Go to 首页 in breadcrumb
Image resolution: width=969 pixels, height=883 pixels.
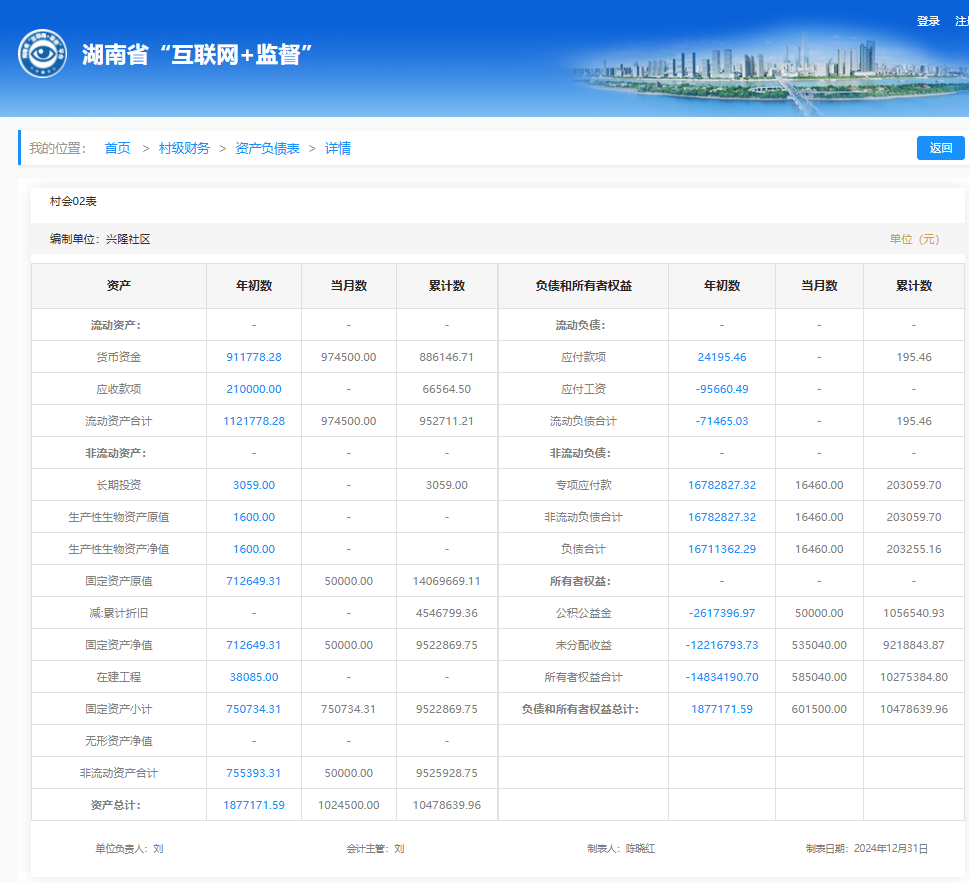click(117, 148)
